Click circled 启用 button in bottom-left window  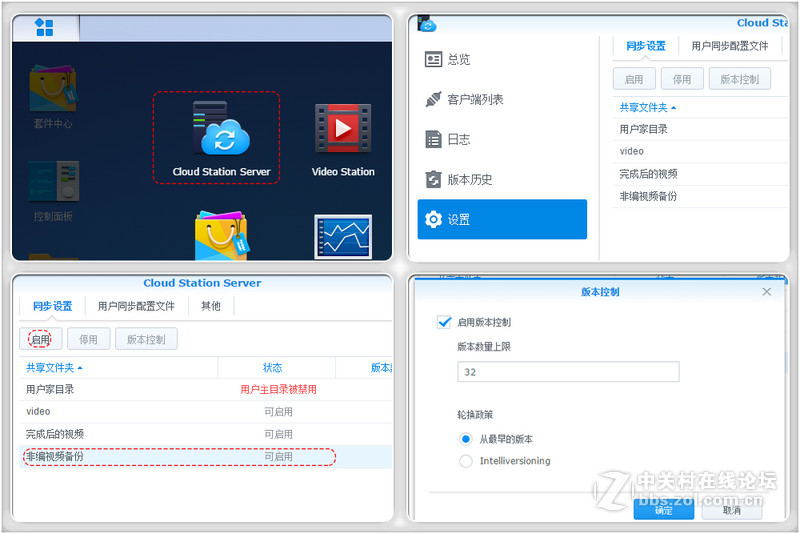pyautogui.click(x=40, y=339)
